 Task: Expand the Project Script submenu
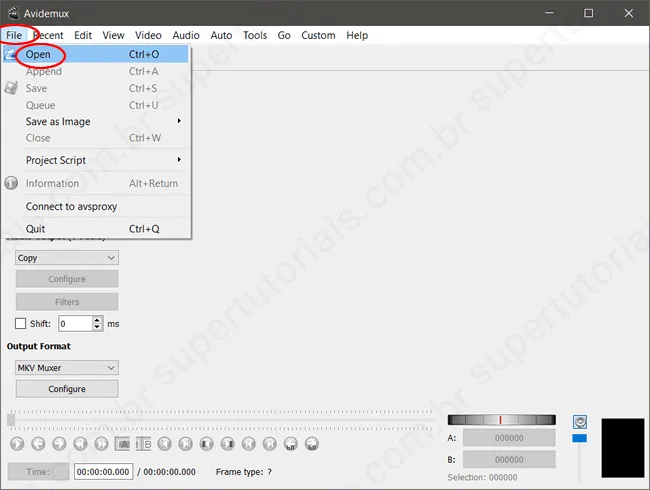100,160
